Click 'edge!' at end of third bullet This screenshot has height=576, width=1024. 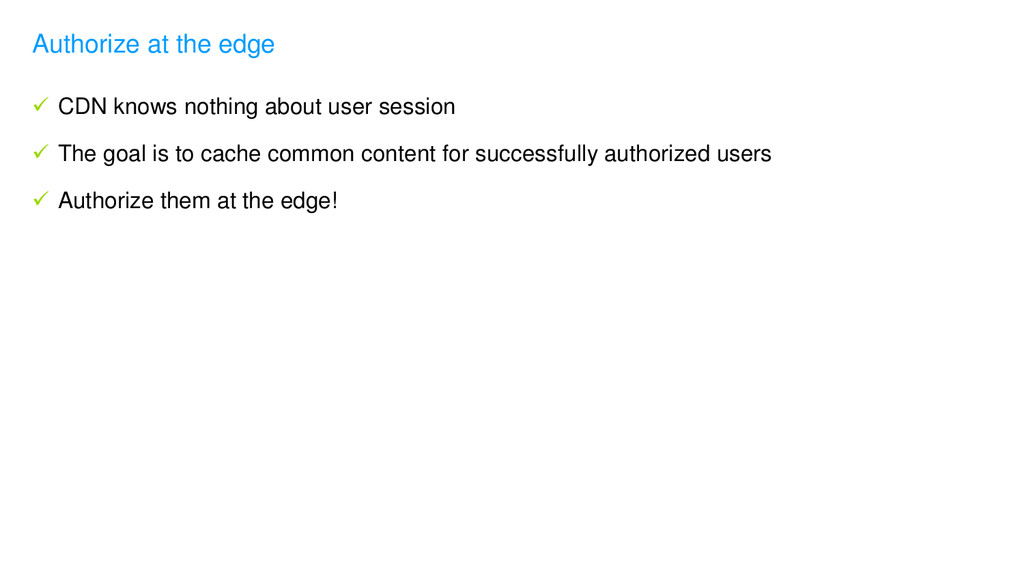[x=309, y=202]
